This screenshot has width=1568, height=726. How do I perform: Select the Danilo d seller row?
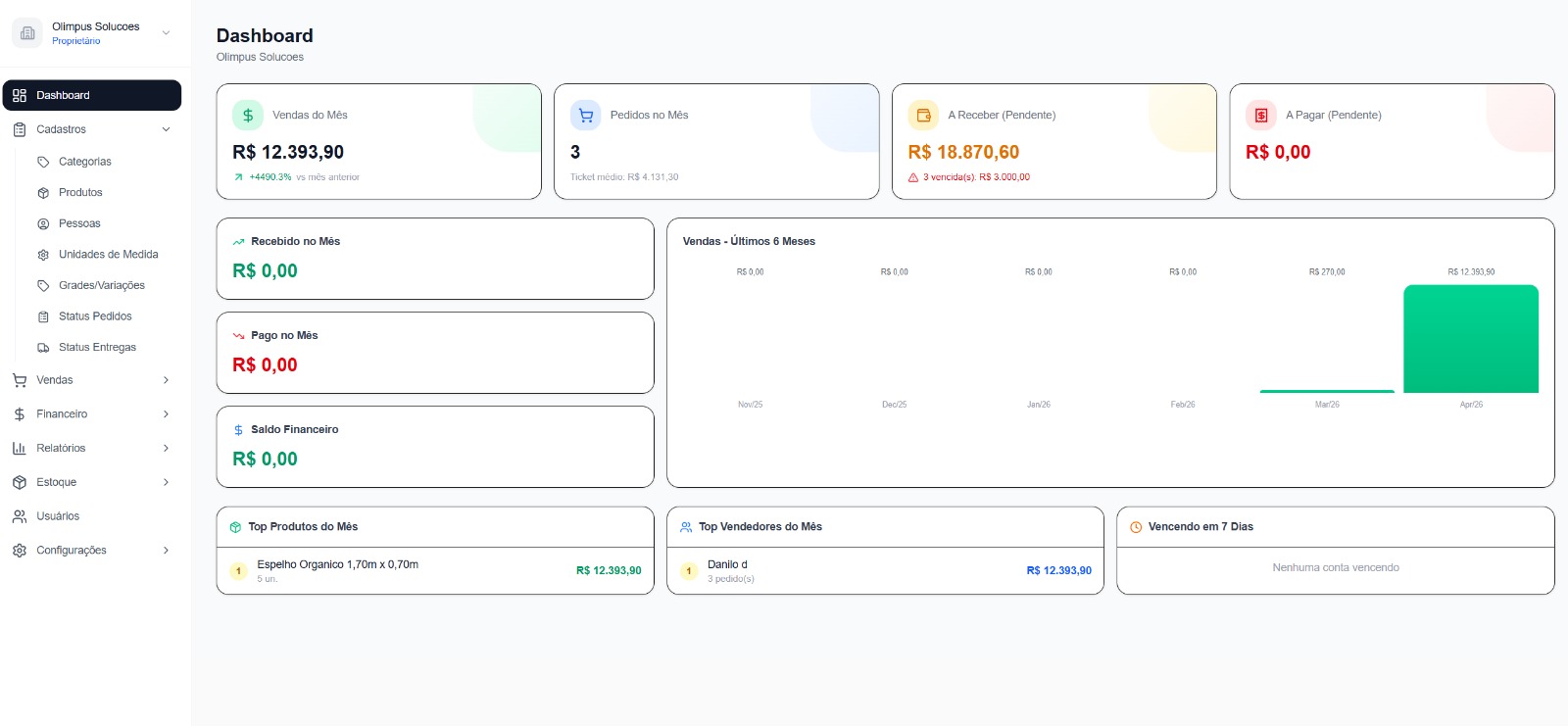click(x=885, y=570)
